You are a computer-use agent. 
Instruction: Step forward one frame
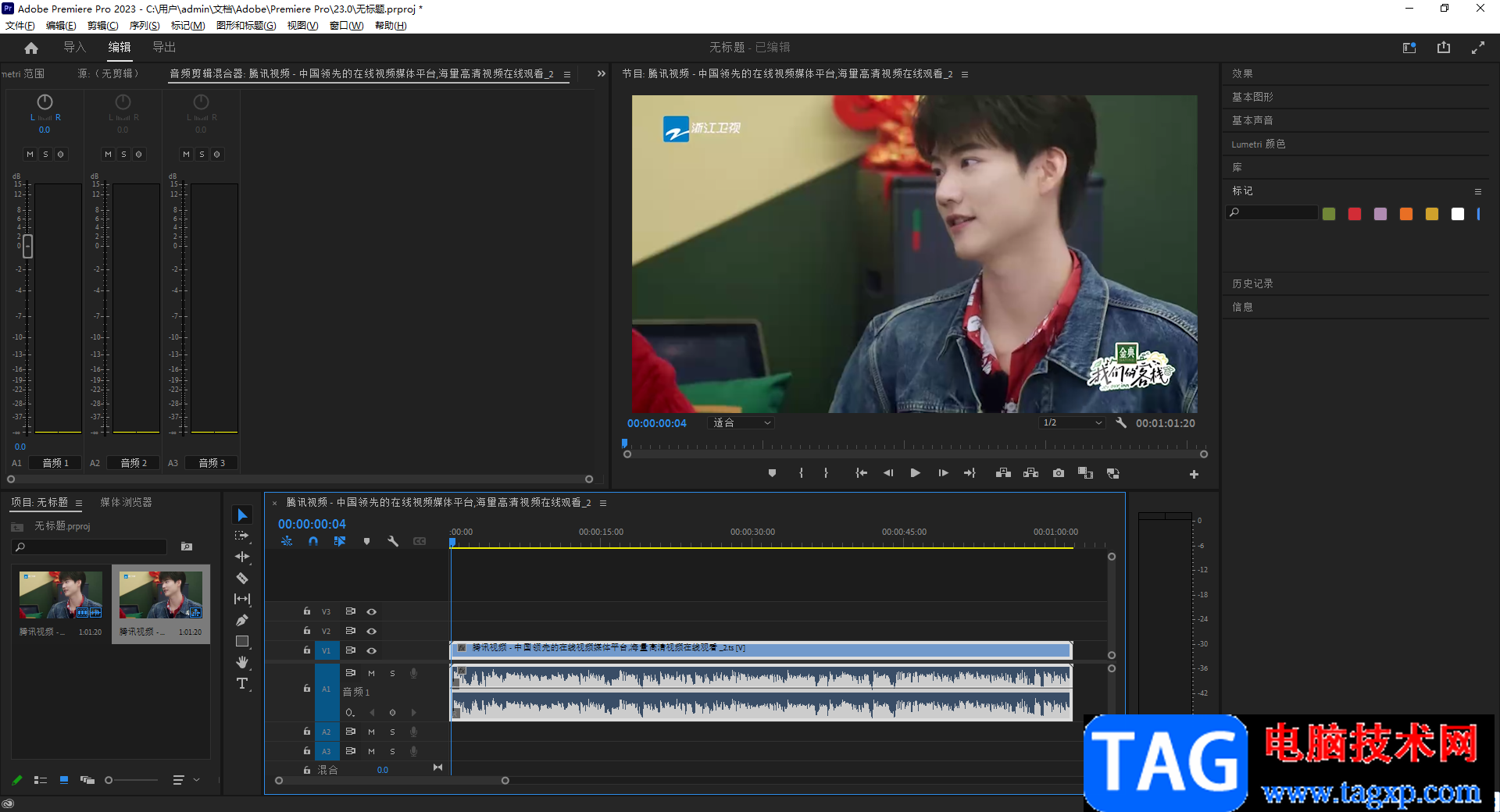[x=943, y=473]
